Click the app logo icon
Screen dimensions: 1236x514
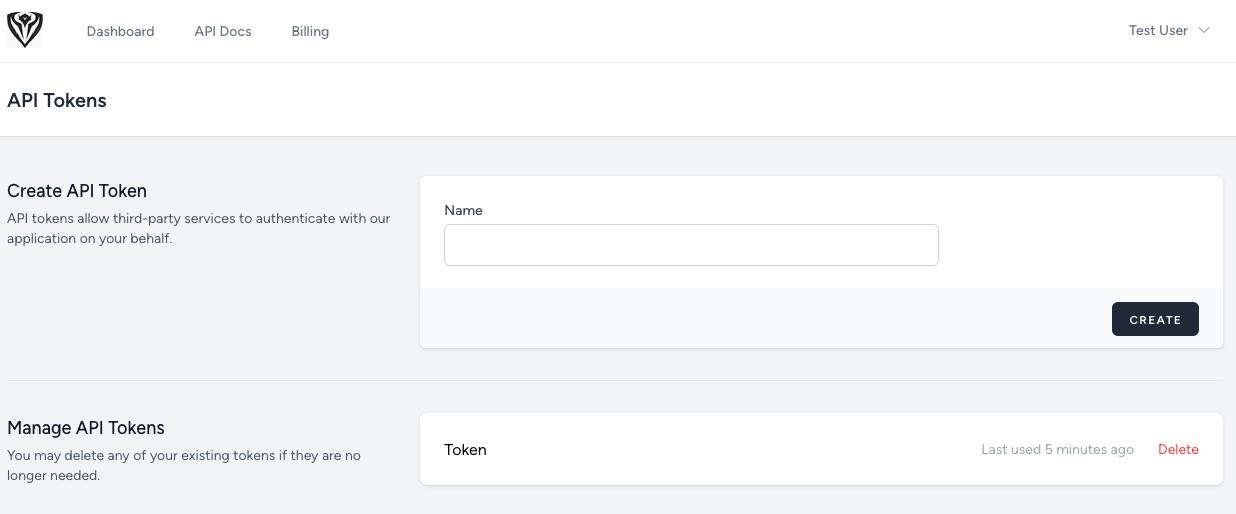coord(24,31)
